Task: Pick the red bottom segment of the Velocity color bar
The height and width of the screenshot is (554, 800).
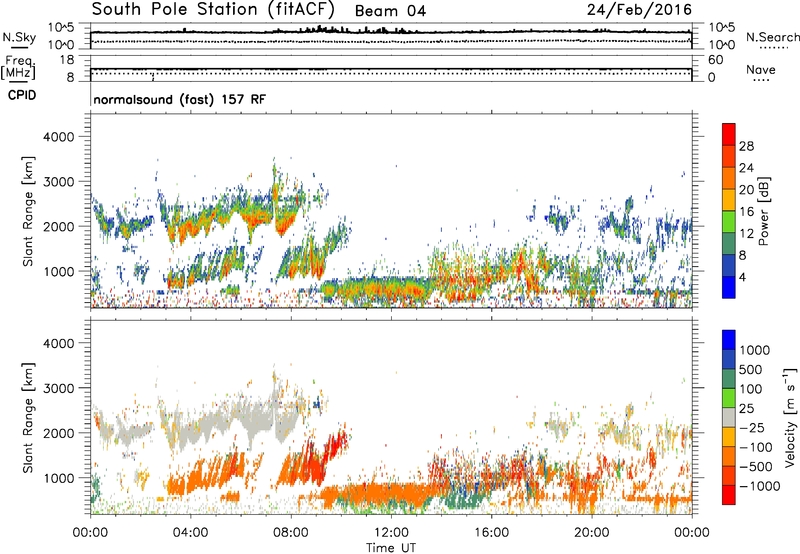Action: pyautogui.click(x=729, y=495)
